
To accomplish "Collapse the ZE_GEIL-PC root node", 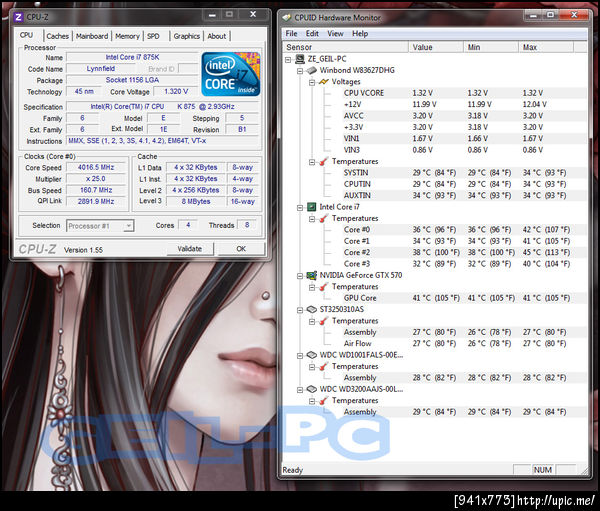I will (x=288, y=60).
